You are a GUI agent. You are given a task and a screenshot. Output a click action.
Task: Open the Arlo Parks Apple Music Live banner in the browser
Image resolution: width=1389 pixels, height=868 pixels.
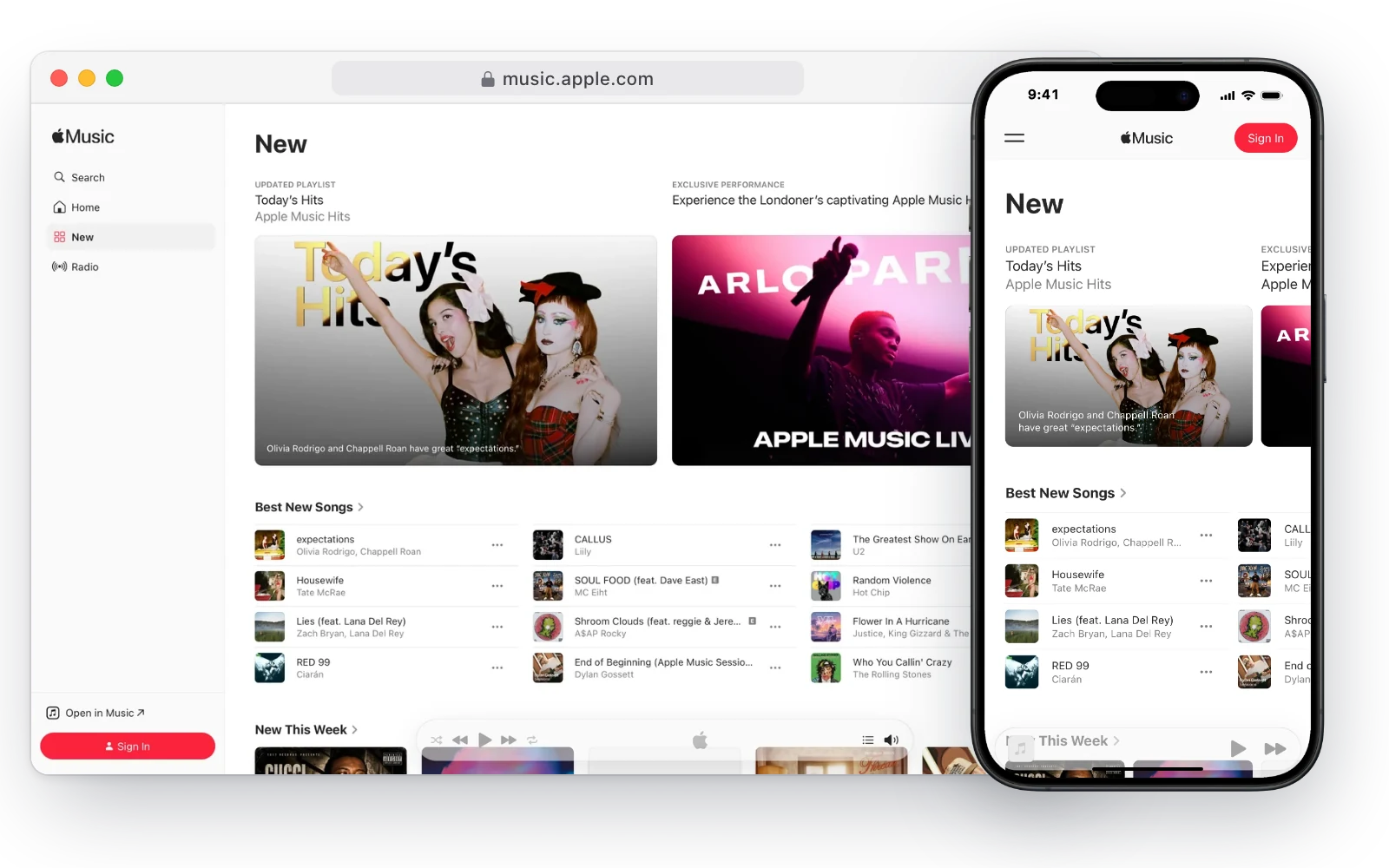(x=821, y=351)
